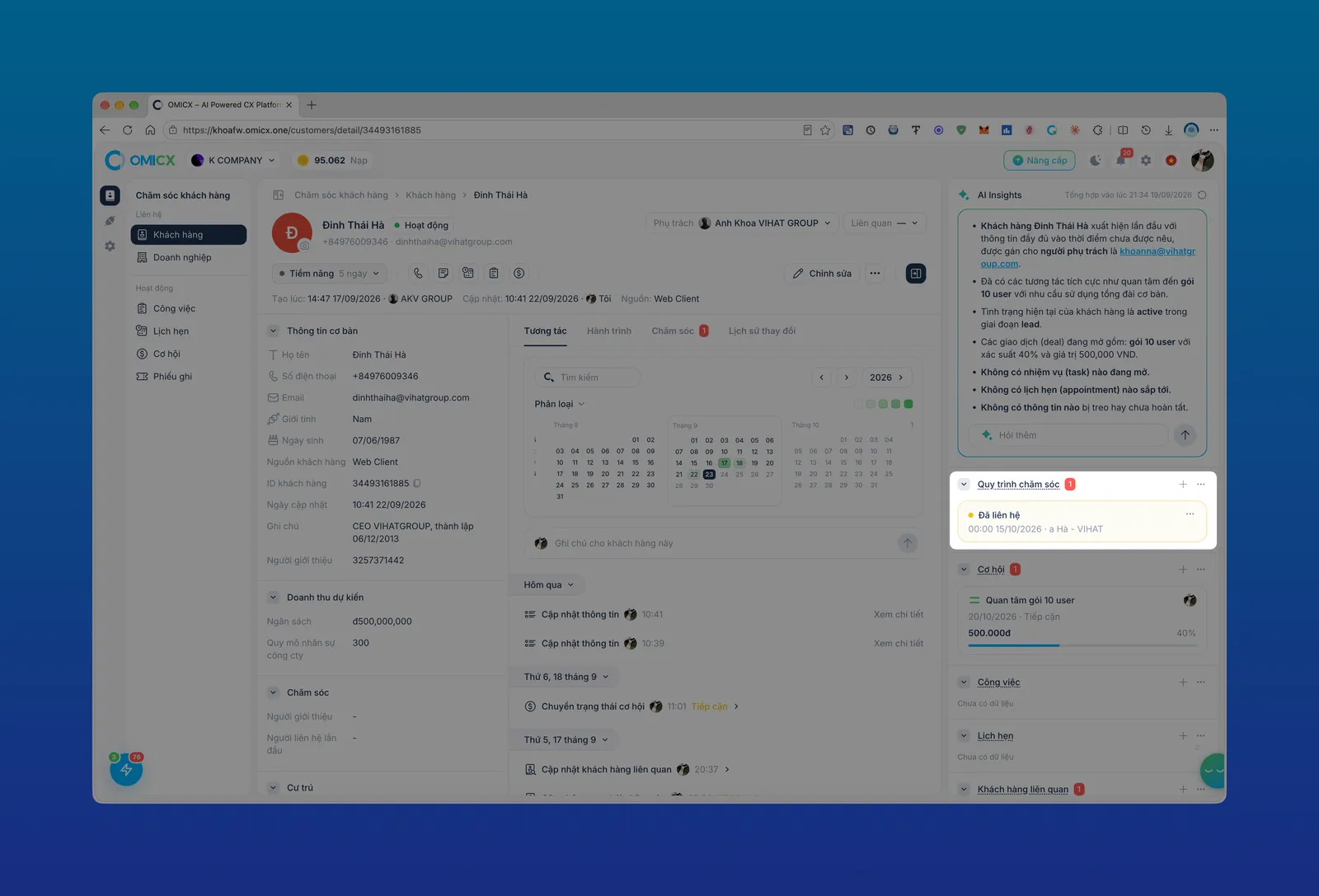1319x896 pixels.
Task: Toggle the side panel layout icon
Action: [916, 274]
